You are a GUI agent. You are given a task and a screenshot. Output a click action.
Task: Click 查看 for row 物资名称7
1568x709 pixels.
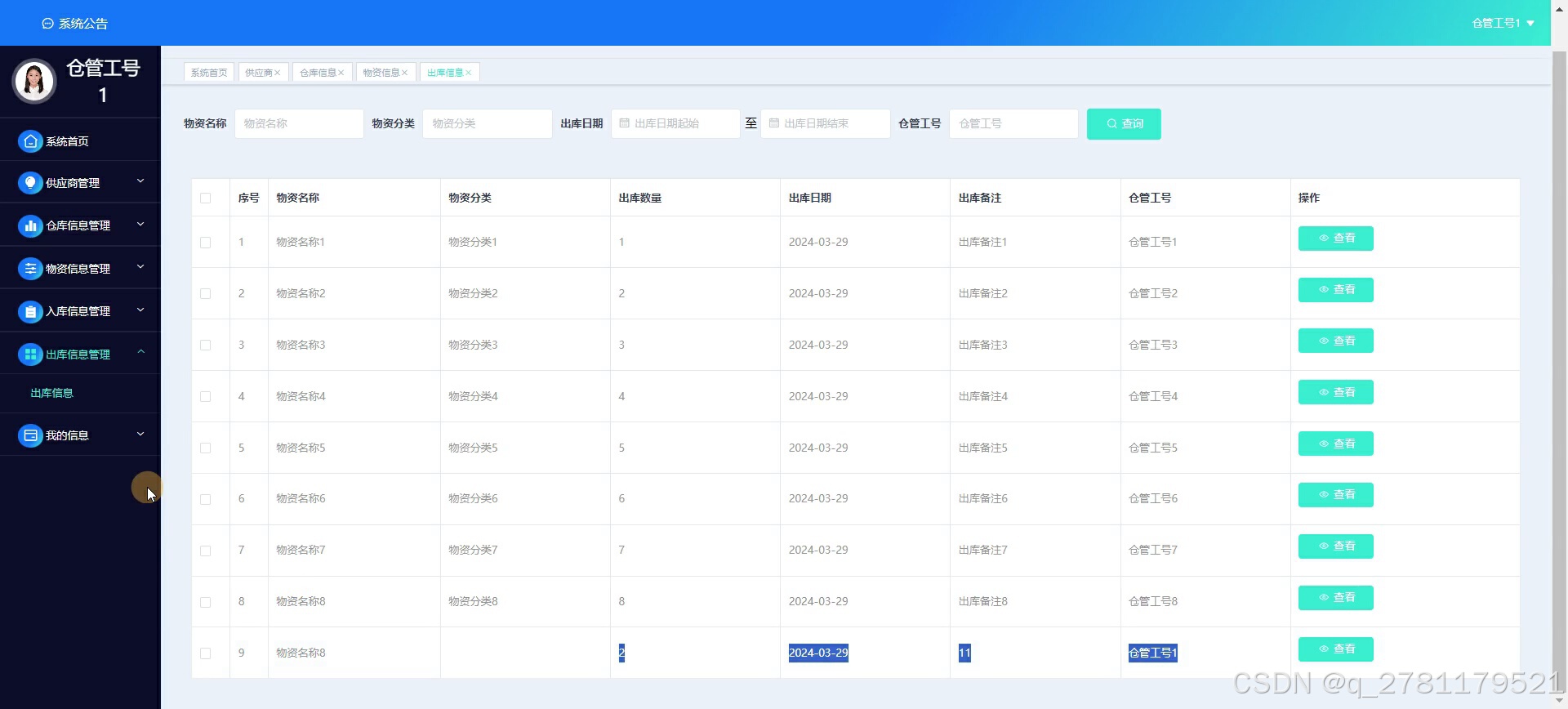1336,546
